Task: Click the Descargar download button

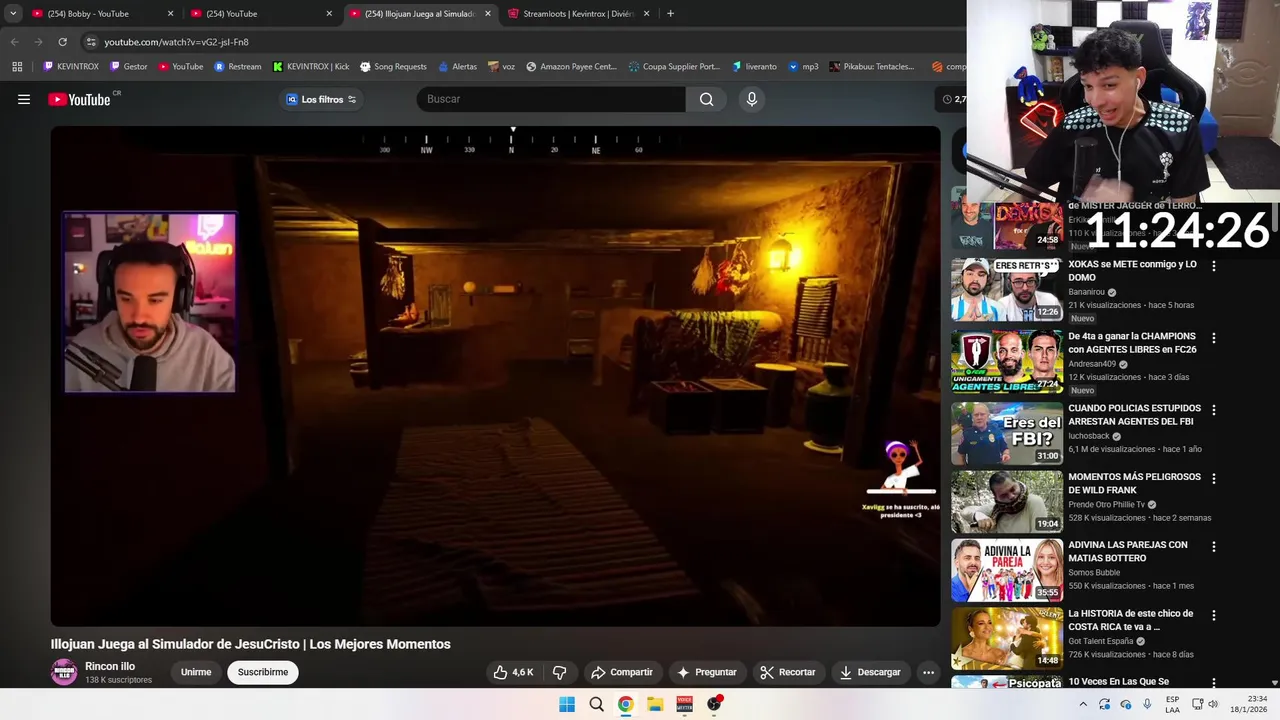Action: pos(870,672)
